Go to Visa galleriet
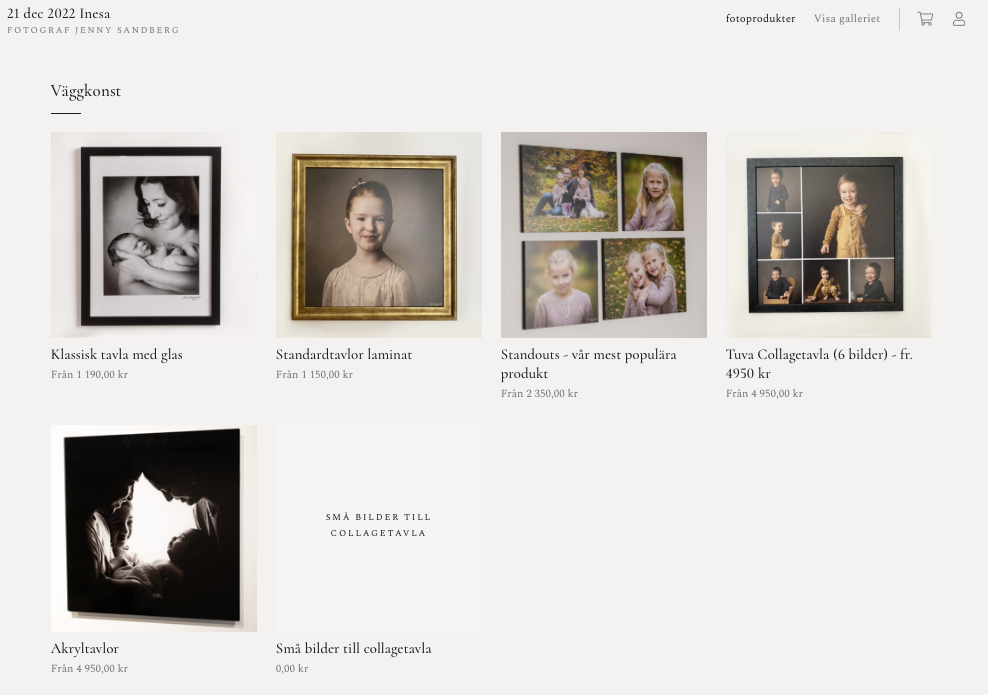This screenshot has height=695, width=988. point(846,19)
